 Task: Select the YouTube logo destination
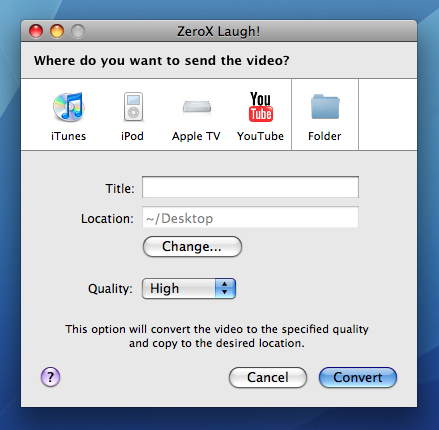(261, 107)
